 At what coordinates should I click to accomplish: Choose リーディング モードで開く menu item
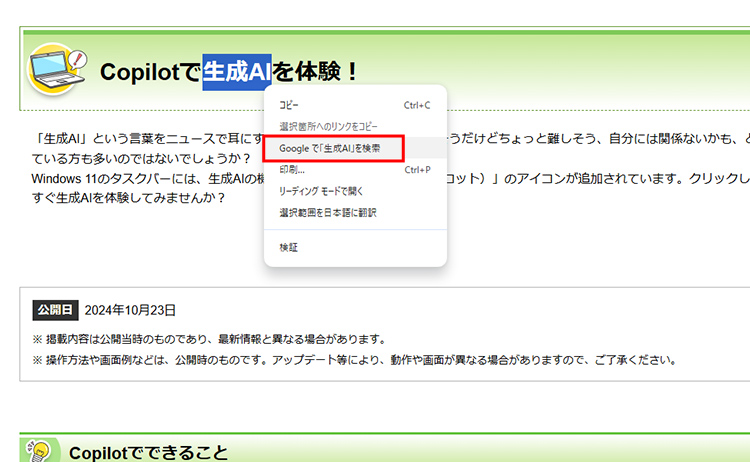(355, 191)
